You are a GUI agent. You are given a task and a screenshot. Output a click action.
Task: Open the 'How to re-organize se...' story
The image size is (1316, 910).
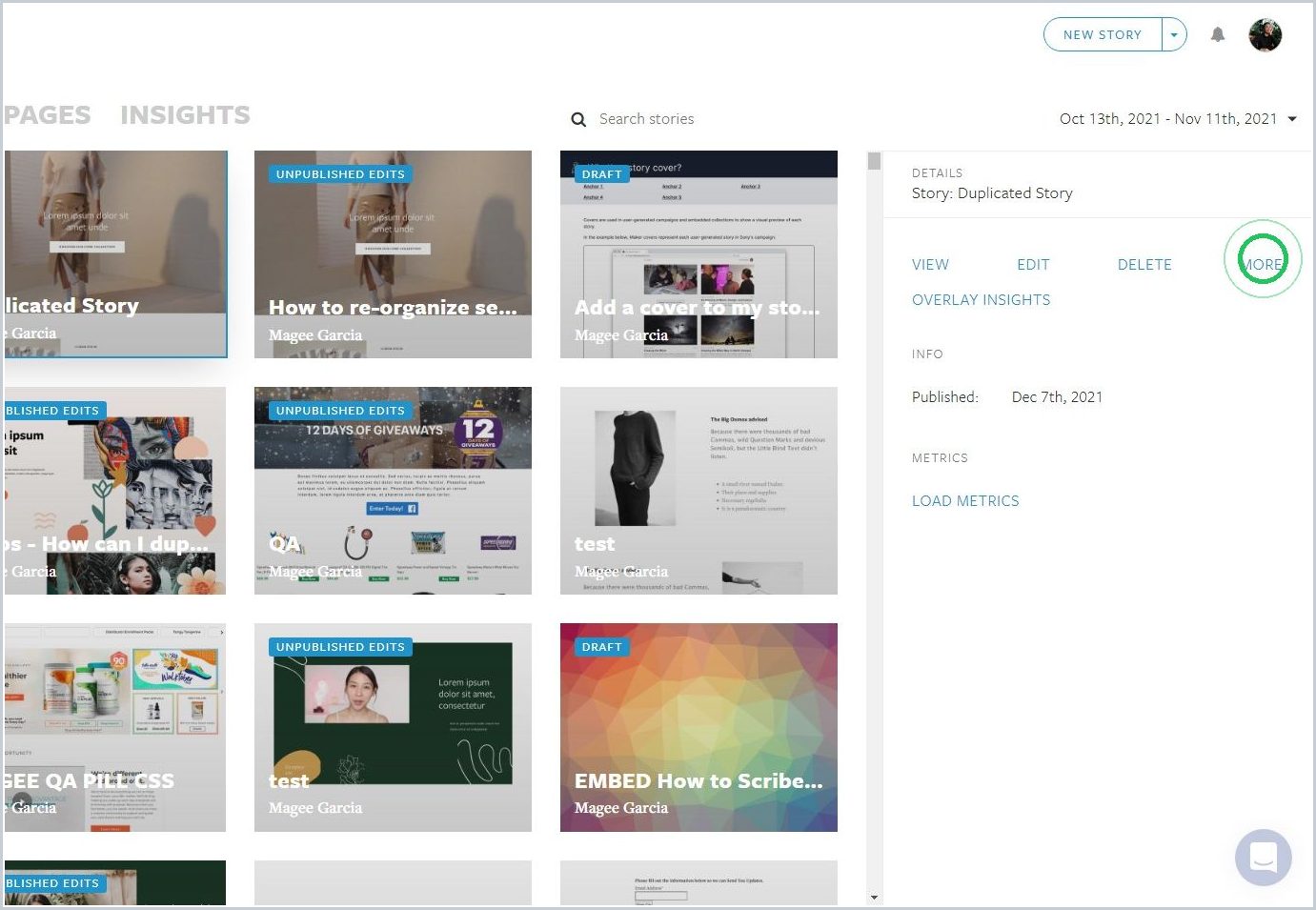[x=393, y=254]
